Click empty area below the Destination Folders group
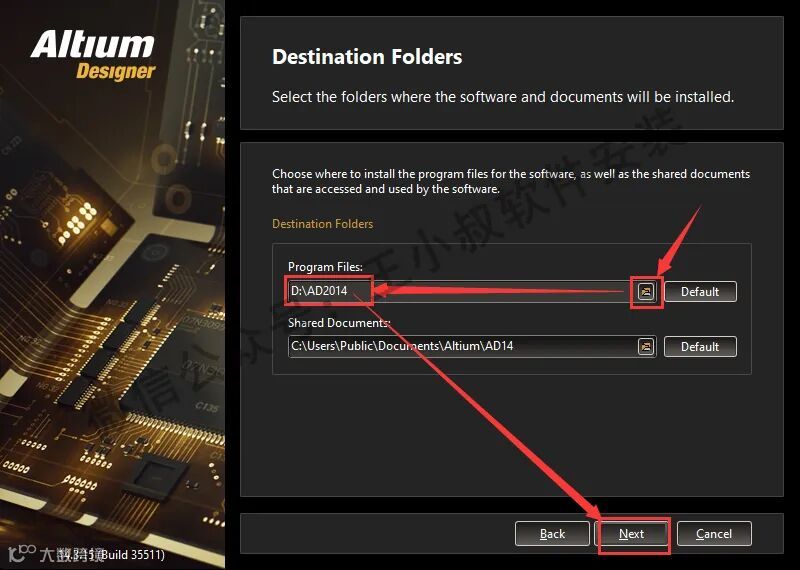Viewport: 800px width, 570px height. pos(511,434)
